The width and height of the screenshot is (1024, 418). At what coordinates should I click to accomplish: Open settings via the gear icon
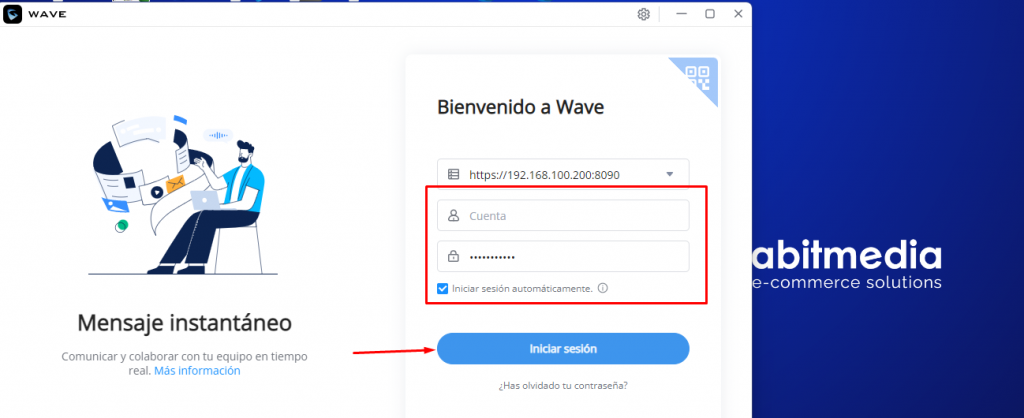coord(643,14)
